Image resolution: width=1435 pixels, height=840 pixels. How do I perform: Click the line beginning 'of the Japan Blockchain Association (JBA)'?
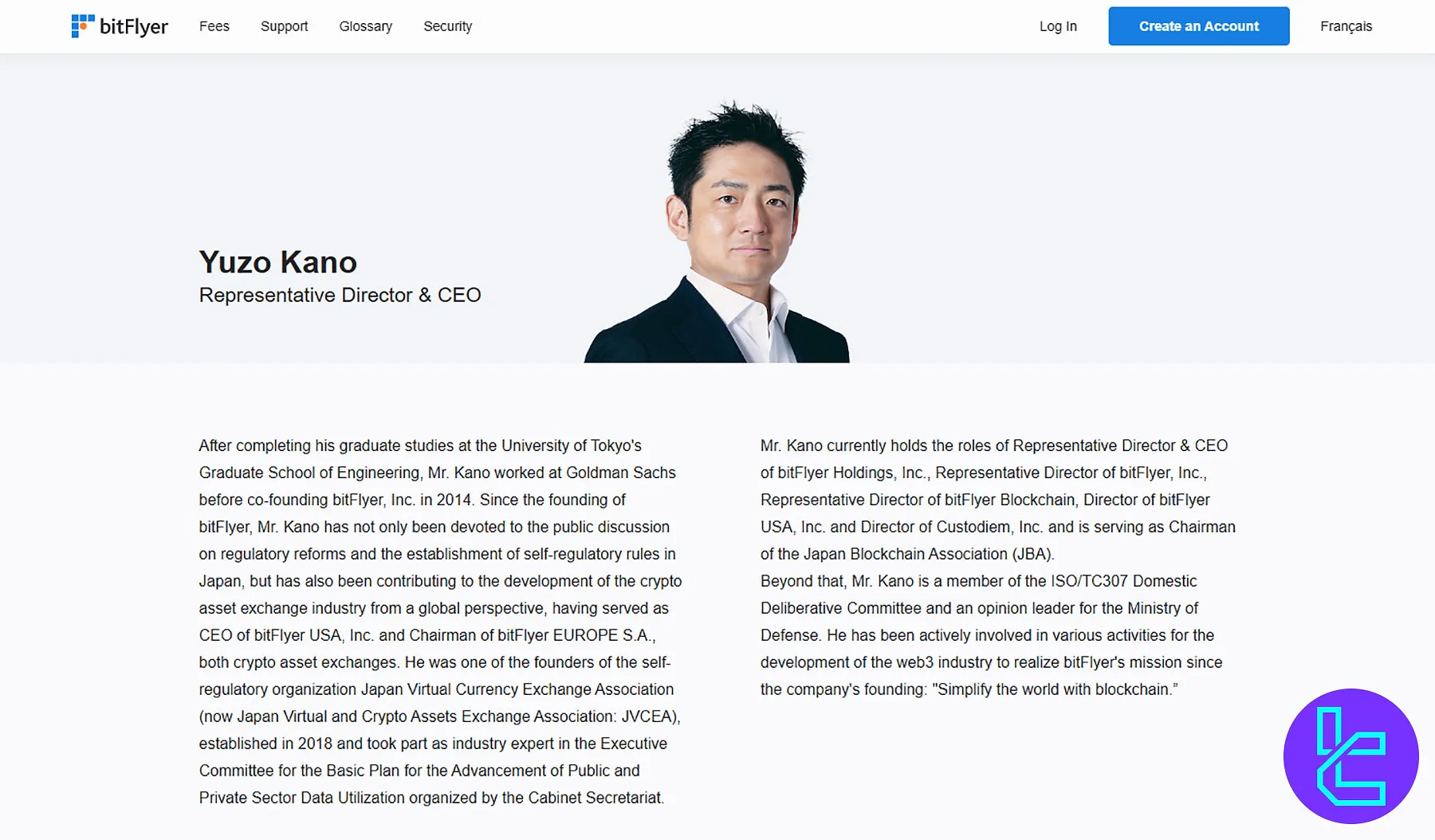click(x=907, y=554)
